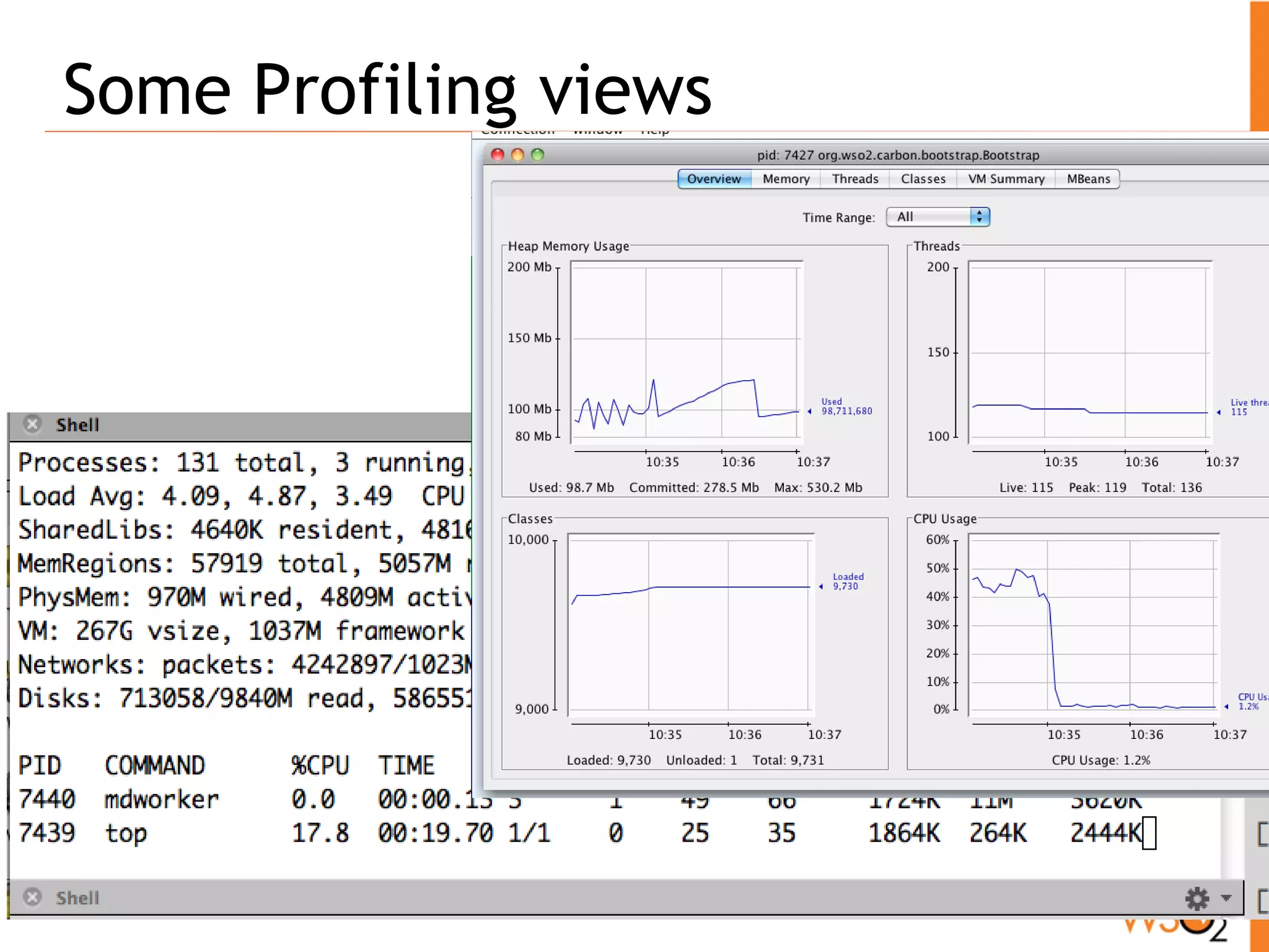Click 'Unloaded: 1' classes text
Screen dimensions: 1269x952
tap(701, 760)
